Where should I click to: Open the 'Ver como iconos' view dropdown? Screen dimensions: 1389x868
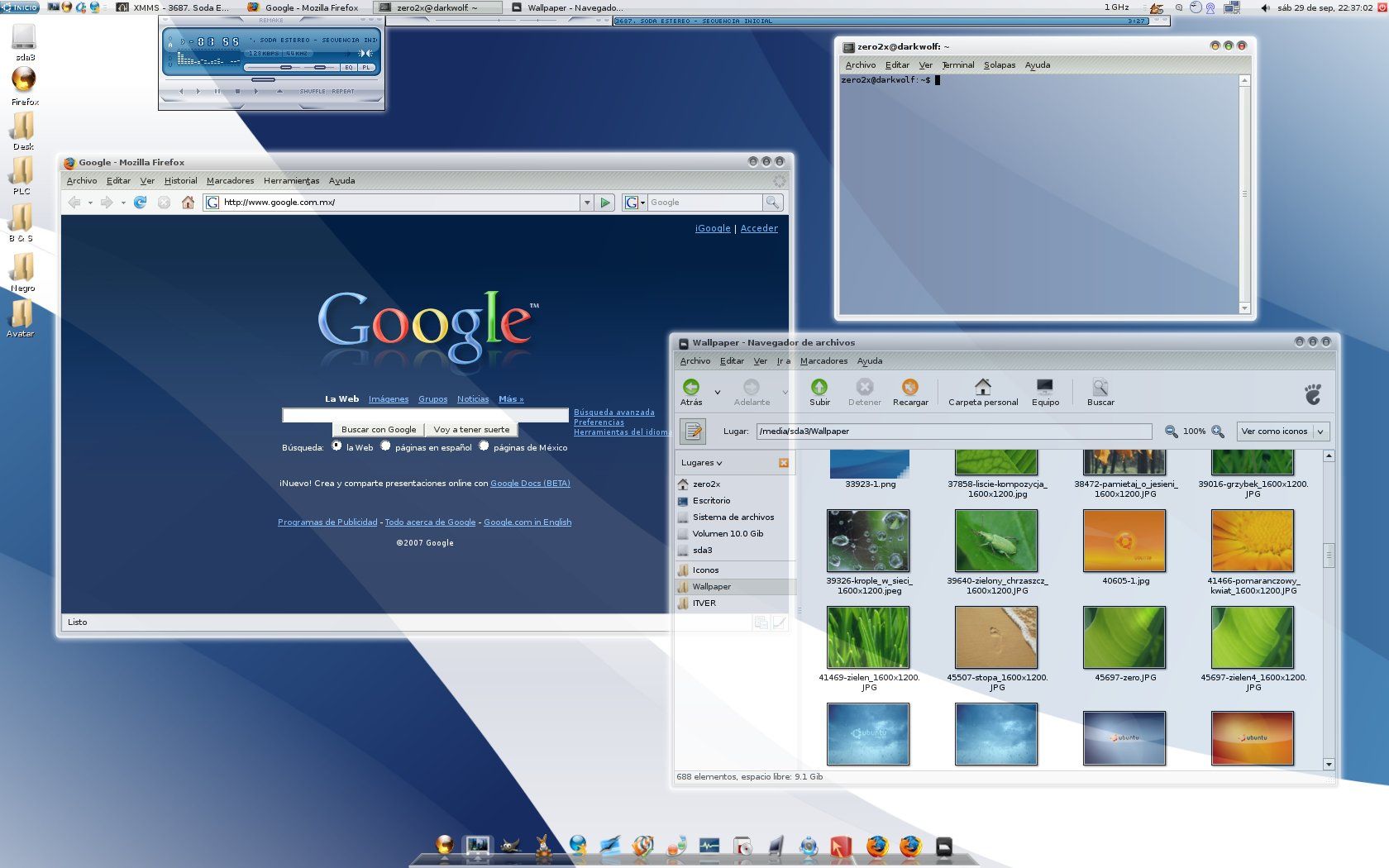tap(1283, 432)
